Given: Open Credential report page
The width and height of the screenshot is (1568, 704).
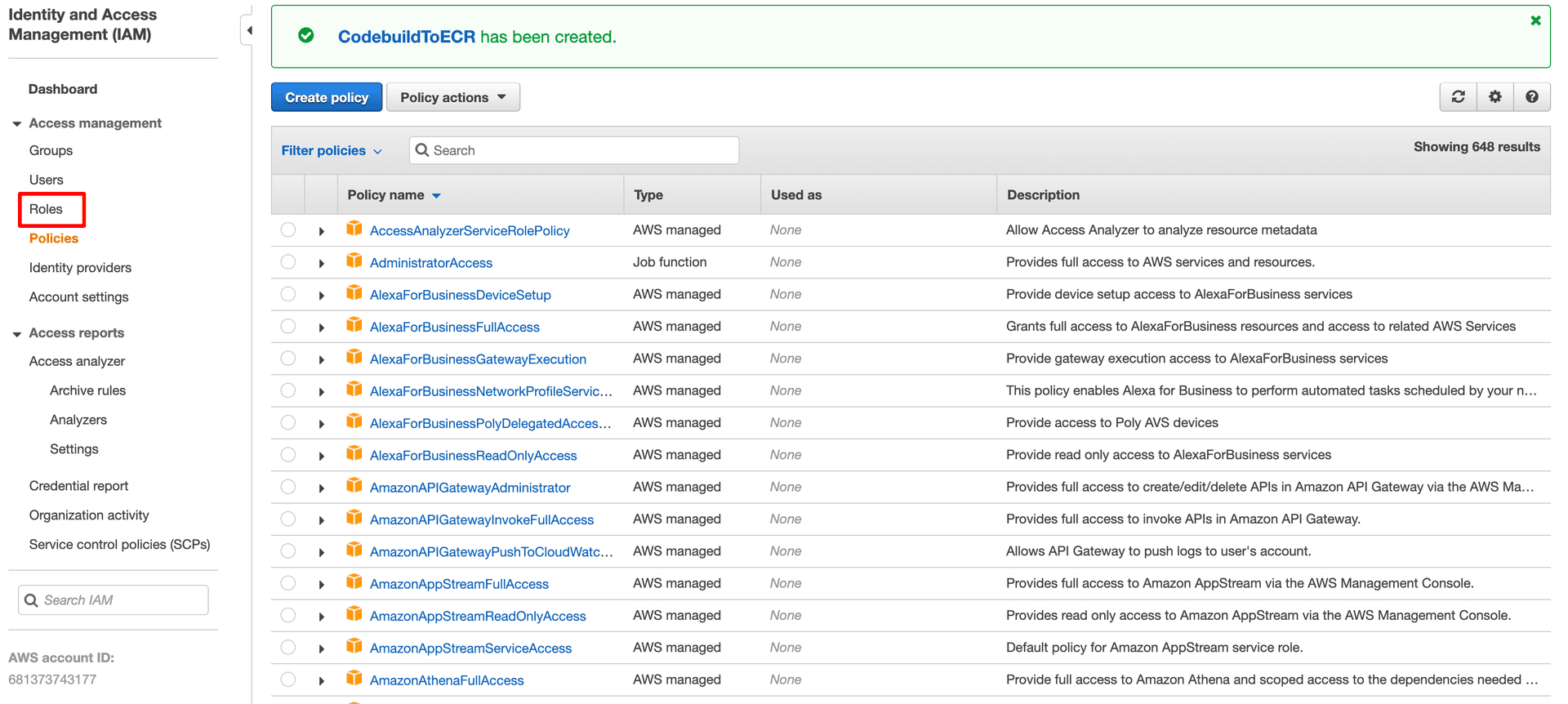Looking at the screenshot, I should [79, 486].
